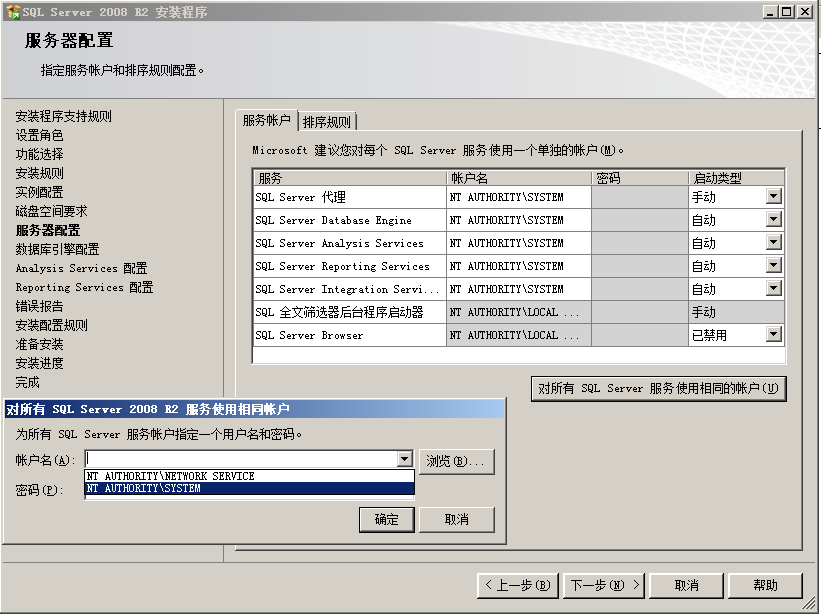Image resolution: width=821 pixels, height=614 pixels.
Task: Close the SQL Server setup window
Action: pos(805,12)
